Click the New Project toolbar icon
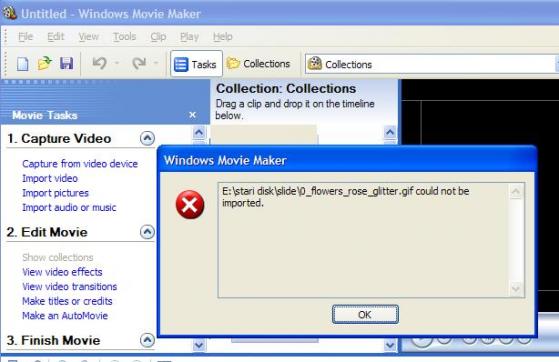Image resolution: width=559 pixels, height=362 pixels. [x=22, y=64]
